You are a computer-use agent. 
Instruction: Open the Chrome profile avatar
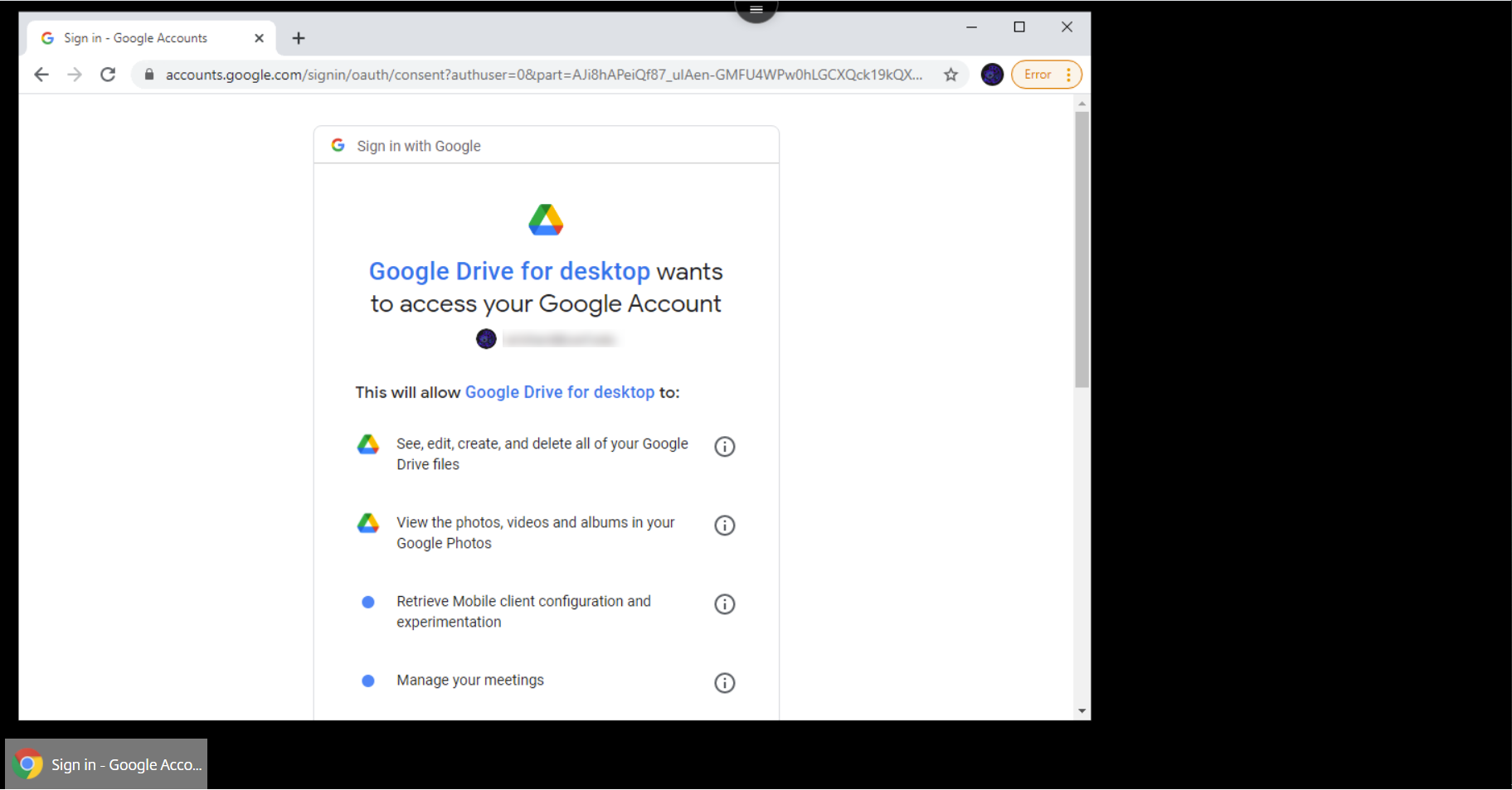click(992, 75)
